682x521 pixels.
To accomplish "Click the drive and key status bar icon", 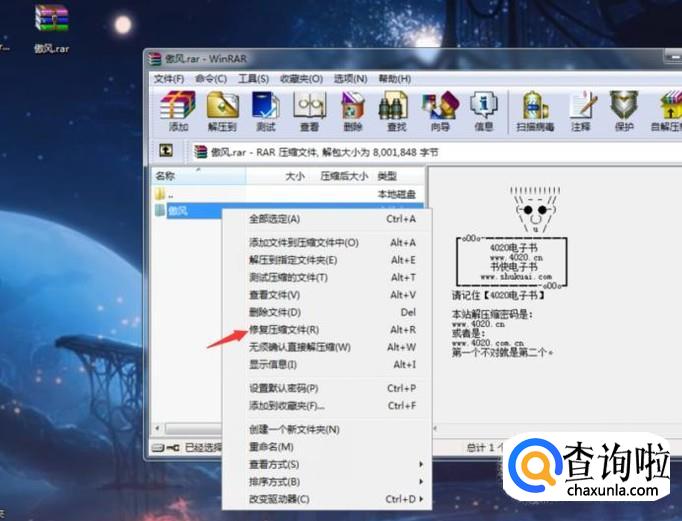I will point(166,447).
